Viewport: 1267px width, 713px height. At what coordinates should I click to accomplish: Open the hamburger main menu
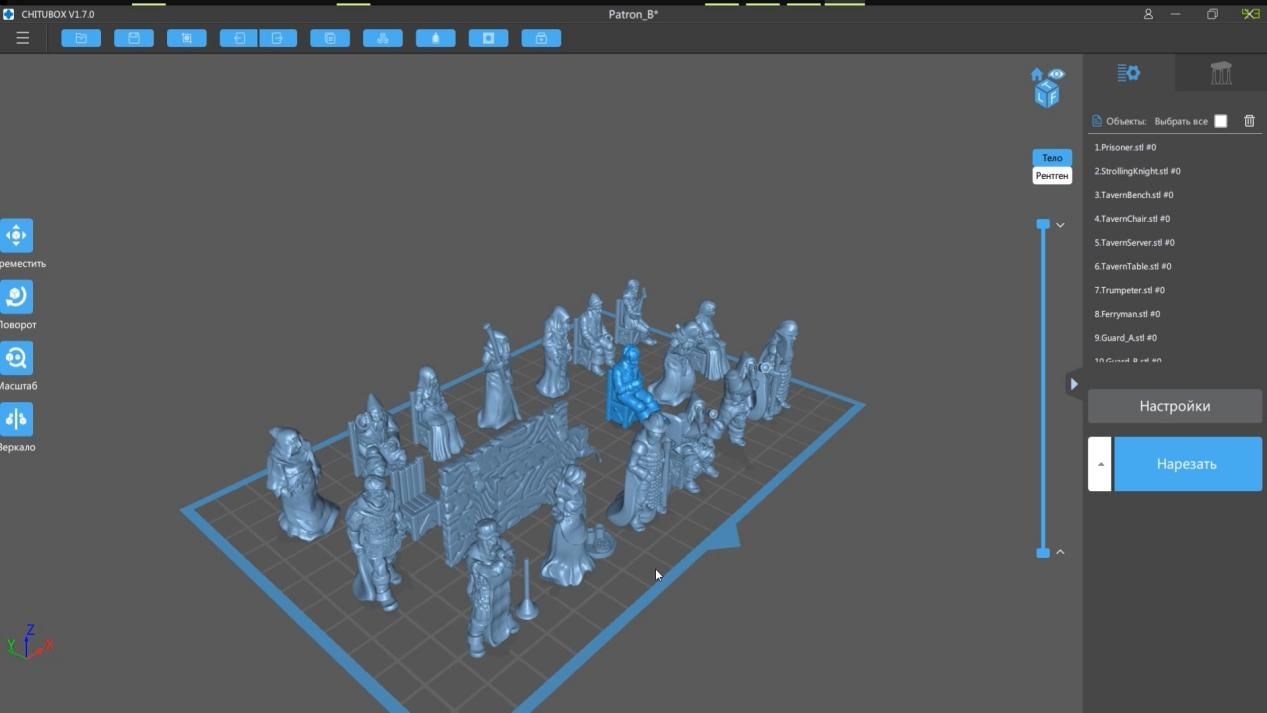[x=22, y=38]
